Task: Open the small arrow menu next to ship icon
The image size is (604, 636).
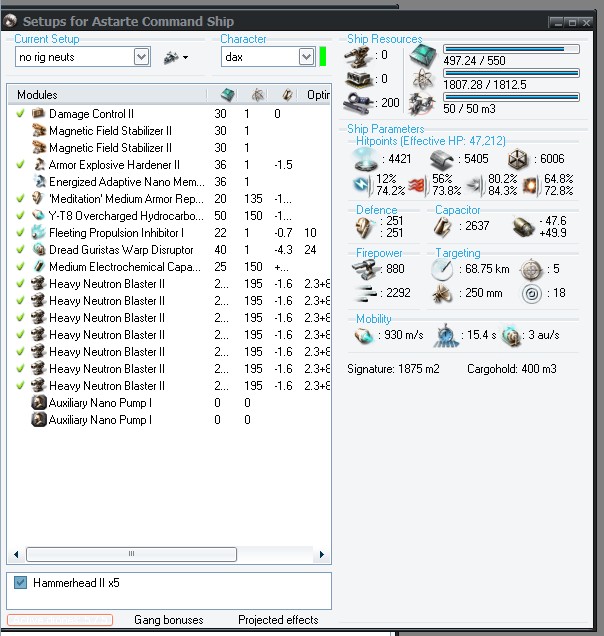Action: 185,58
